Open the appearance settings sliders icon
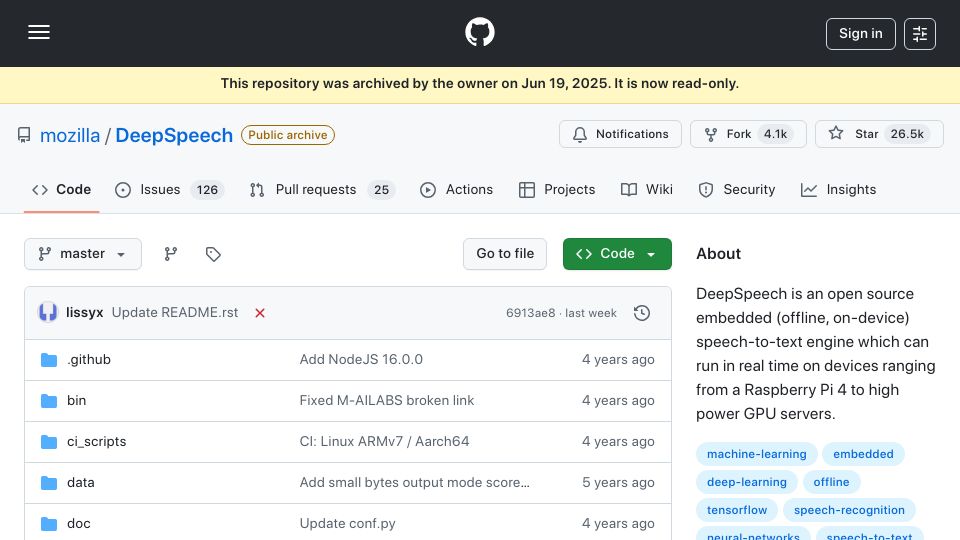Screen dimensions: 960x540 click(920, 34)
